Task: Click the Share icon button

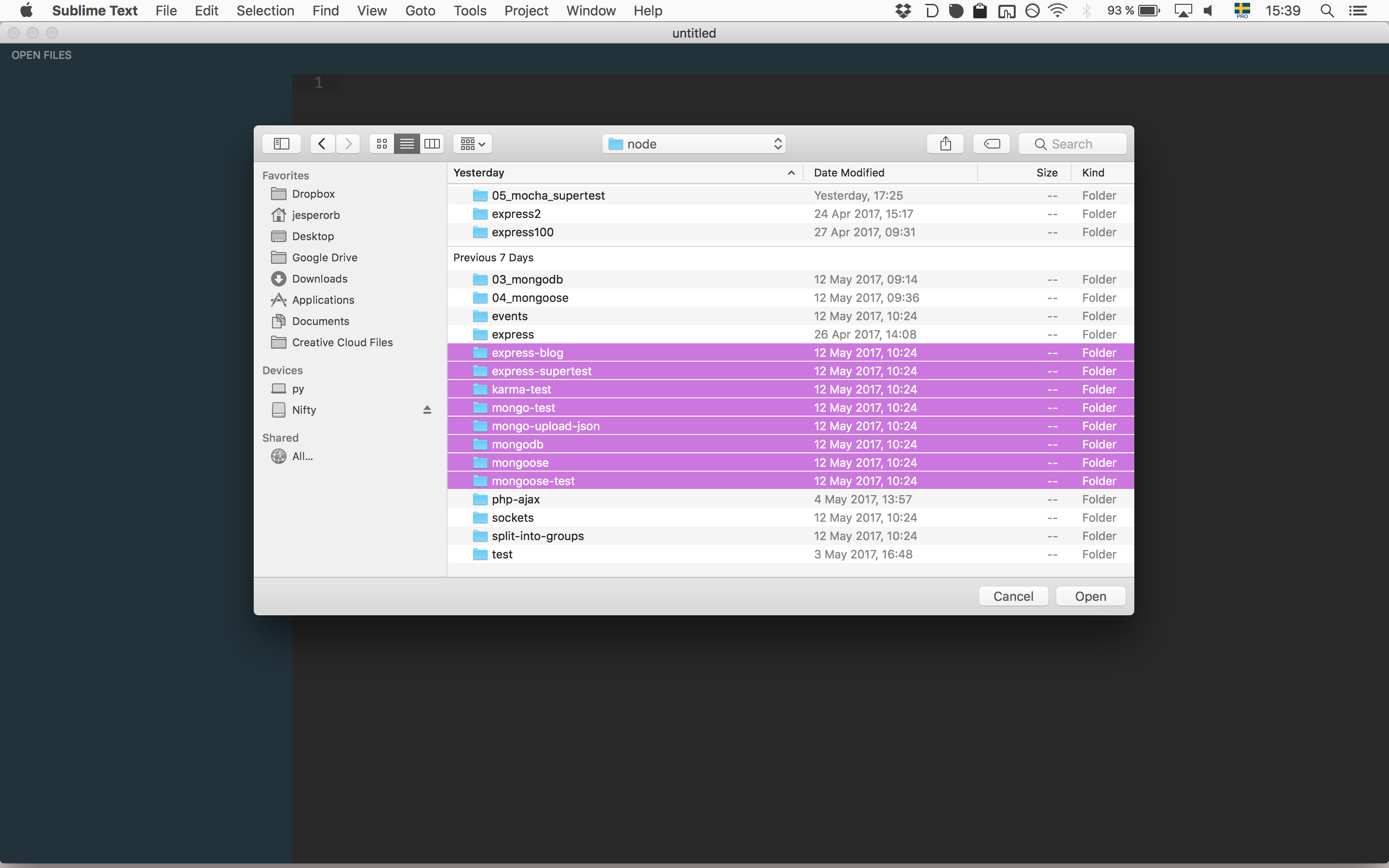Action: [945, 144]
